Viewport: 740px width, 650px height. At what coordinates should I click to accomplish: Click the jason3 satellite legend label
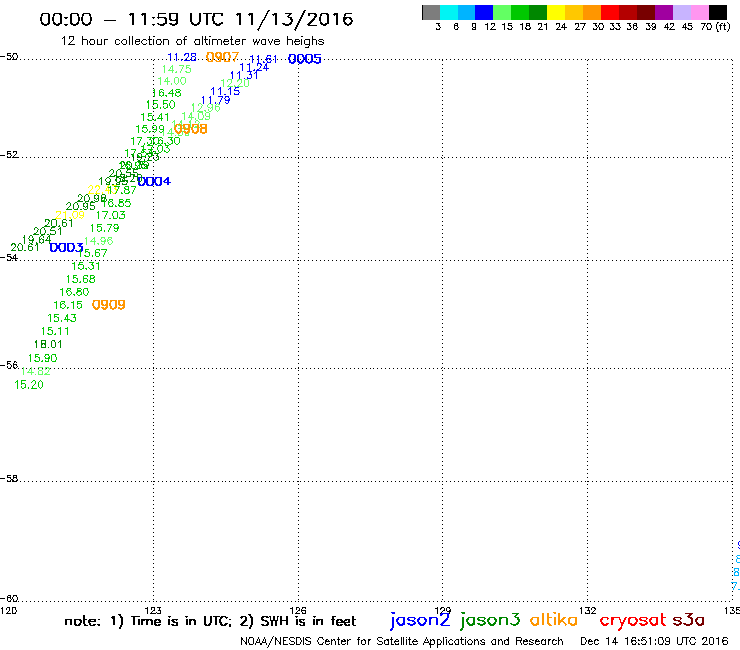click(x=490, y=620)
